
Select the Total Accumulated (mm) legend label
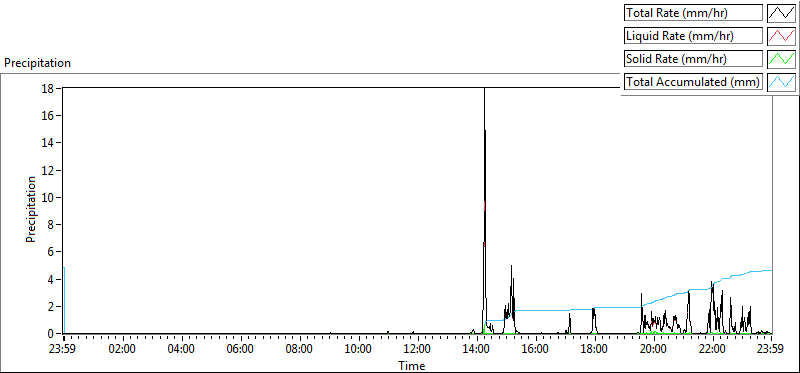click(x=693, y=82)
